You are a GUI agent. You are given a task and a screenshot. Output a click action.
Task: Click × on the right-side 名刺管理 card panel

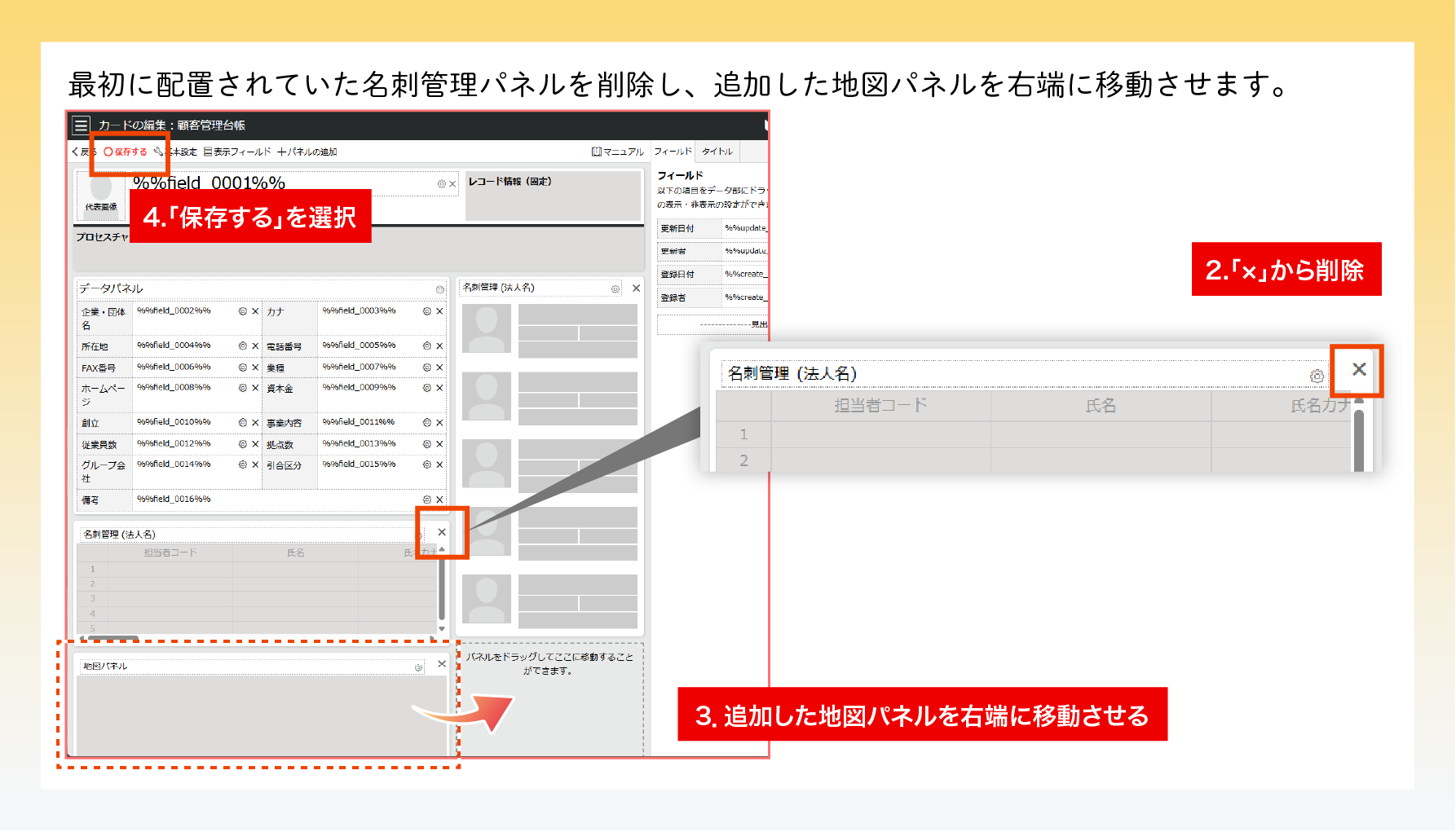point(636,288)
